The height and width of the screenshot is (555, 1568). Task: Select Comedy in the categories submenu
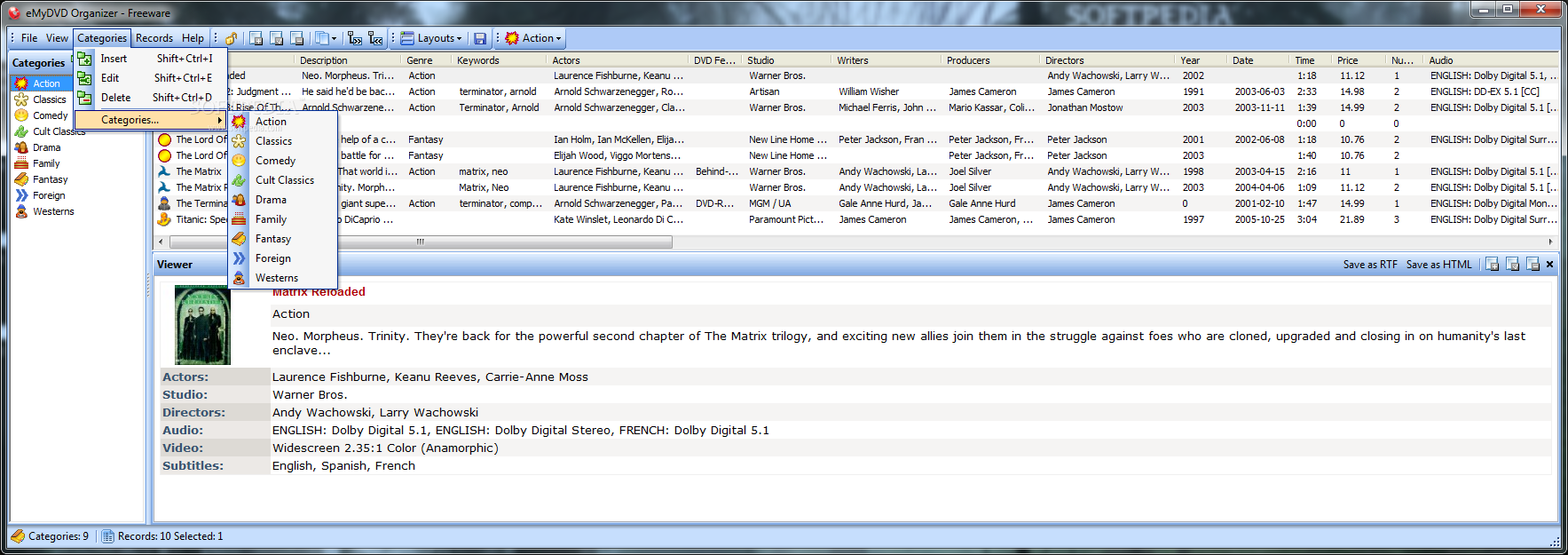tap(283, 161)
